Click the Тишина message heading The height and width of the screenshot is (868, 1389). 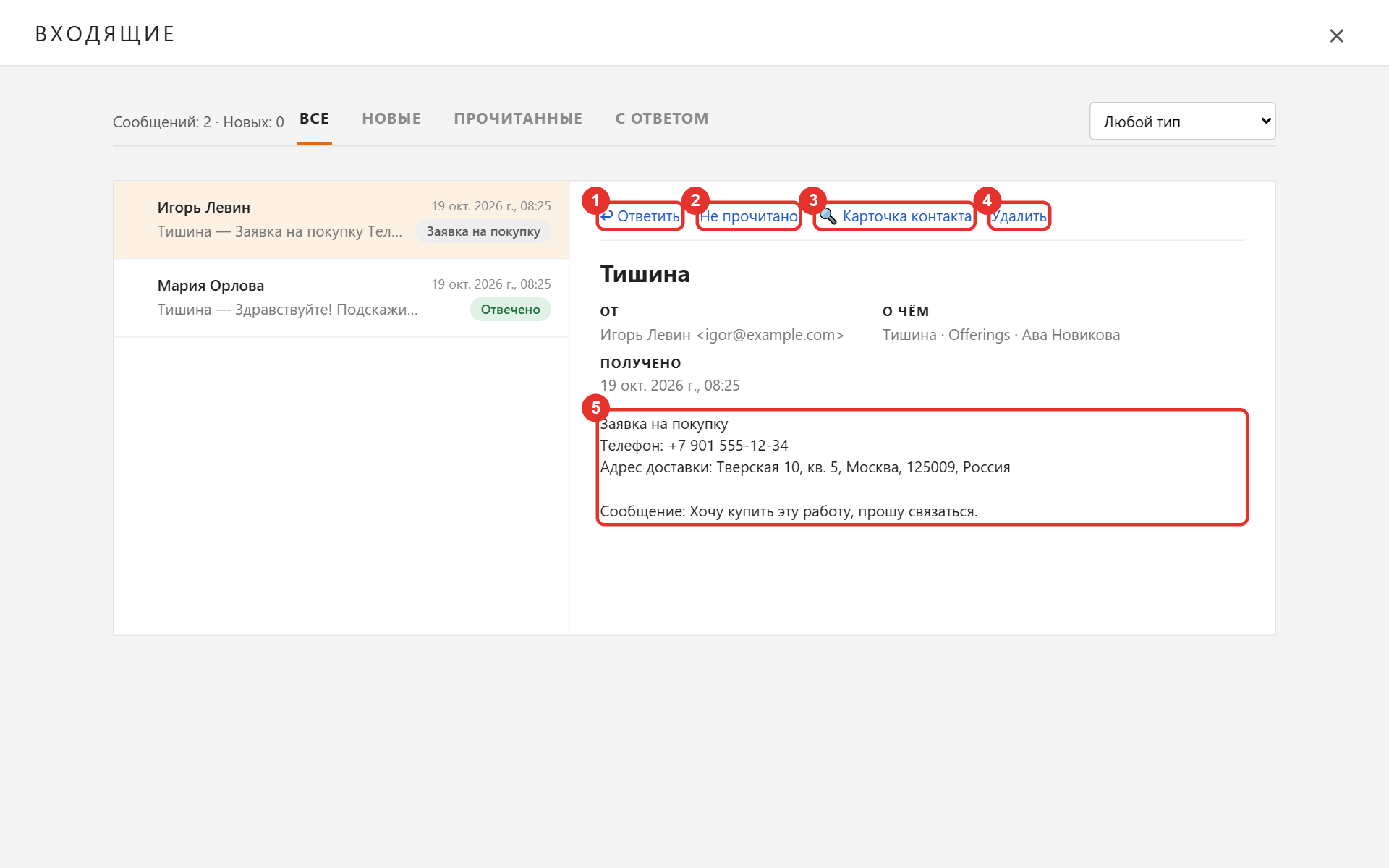click(645, 274)
